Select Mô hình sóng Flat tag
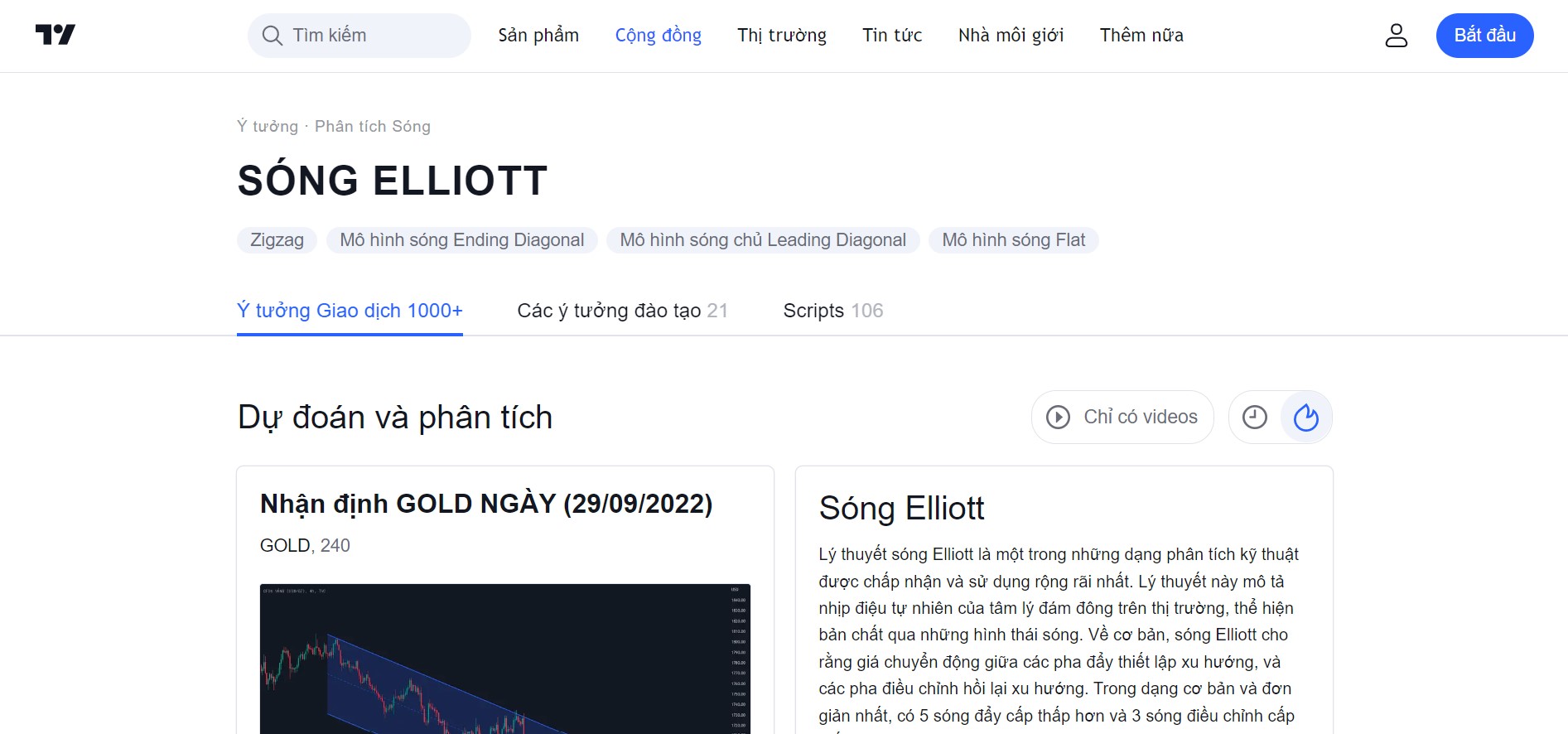Screen dimensions: 1568x734 point(1014,240)
